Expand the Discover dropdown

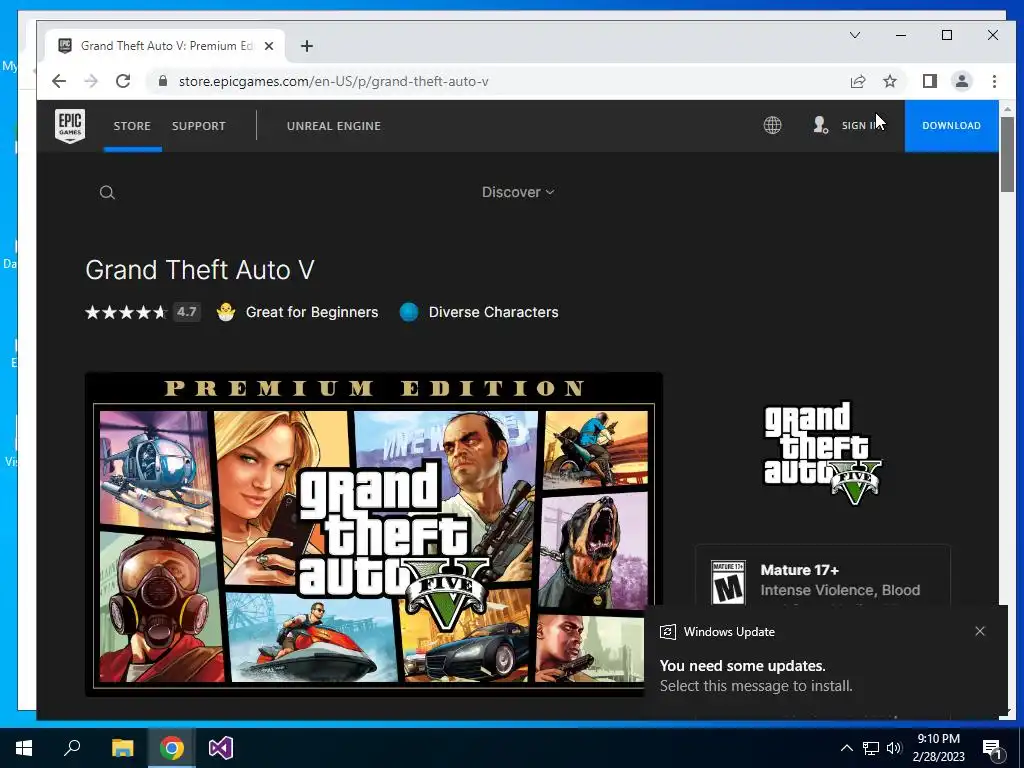[518, 192]
